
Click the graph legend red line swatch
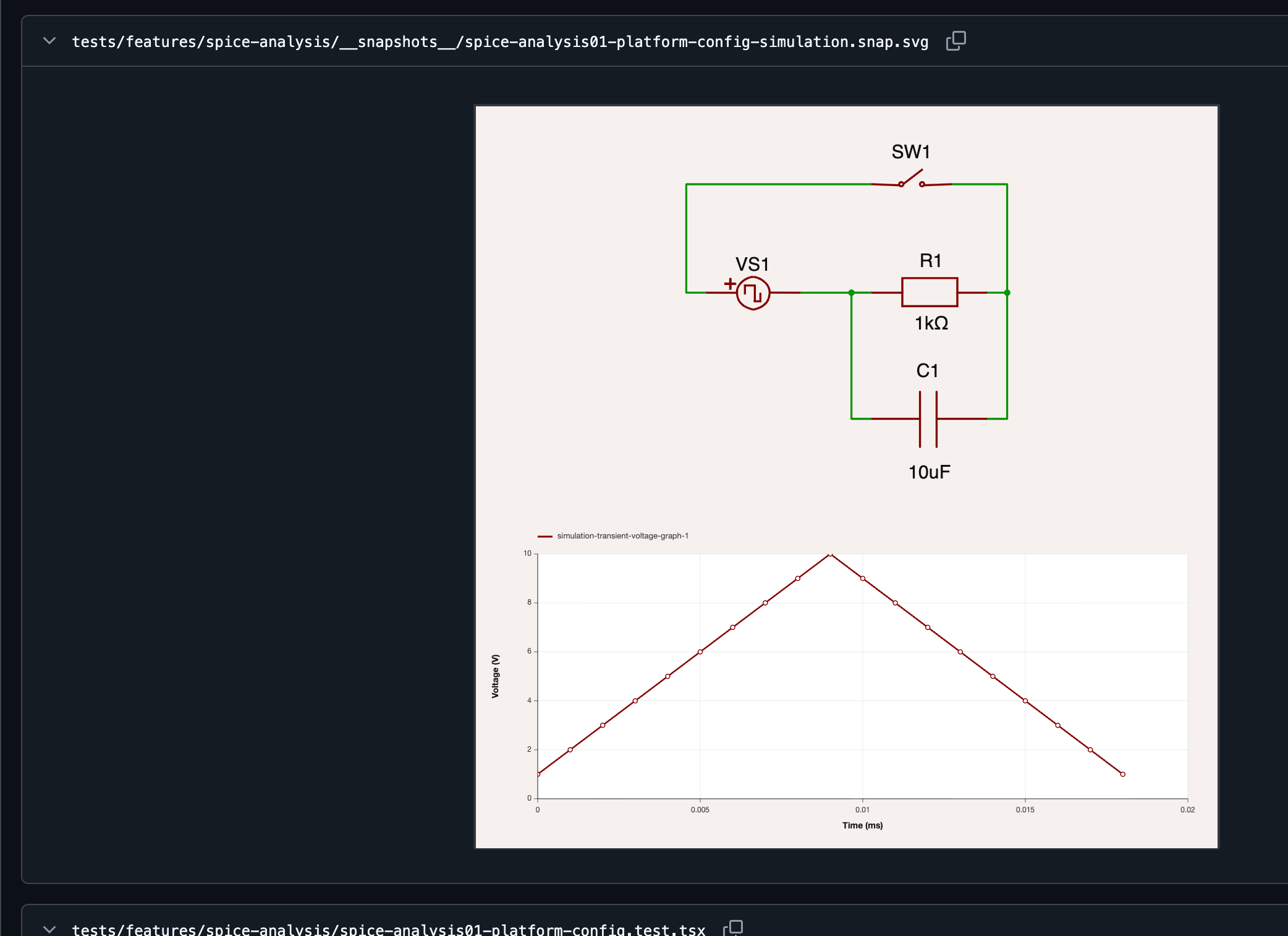coord(544,536)
